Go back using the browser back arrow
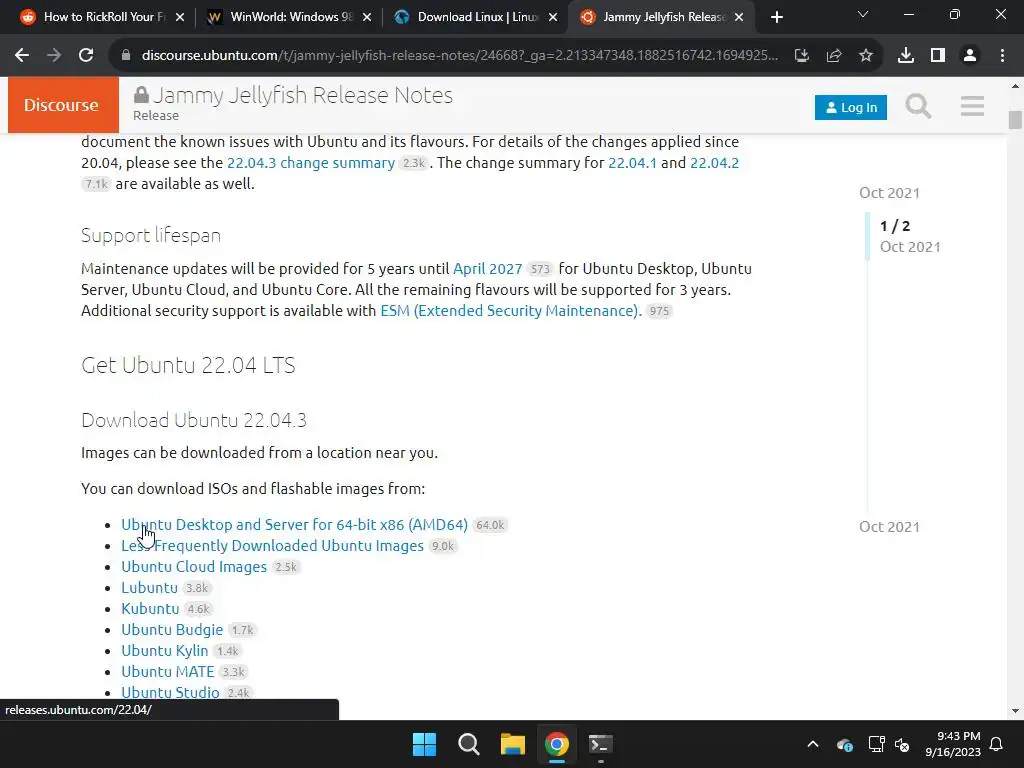 pos(22,56)
